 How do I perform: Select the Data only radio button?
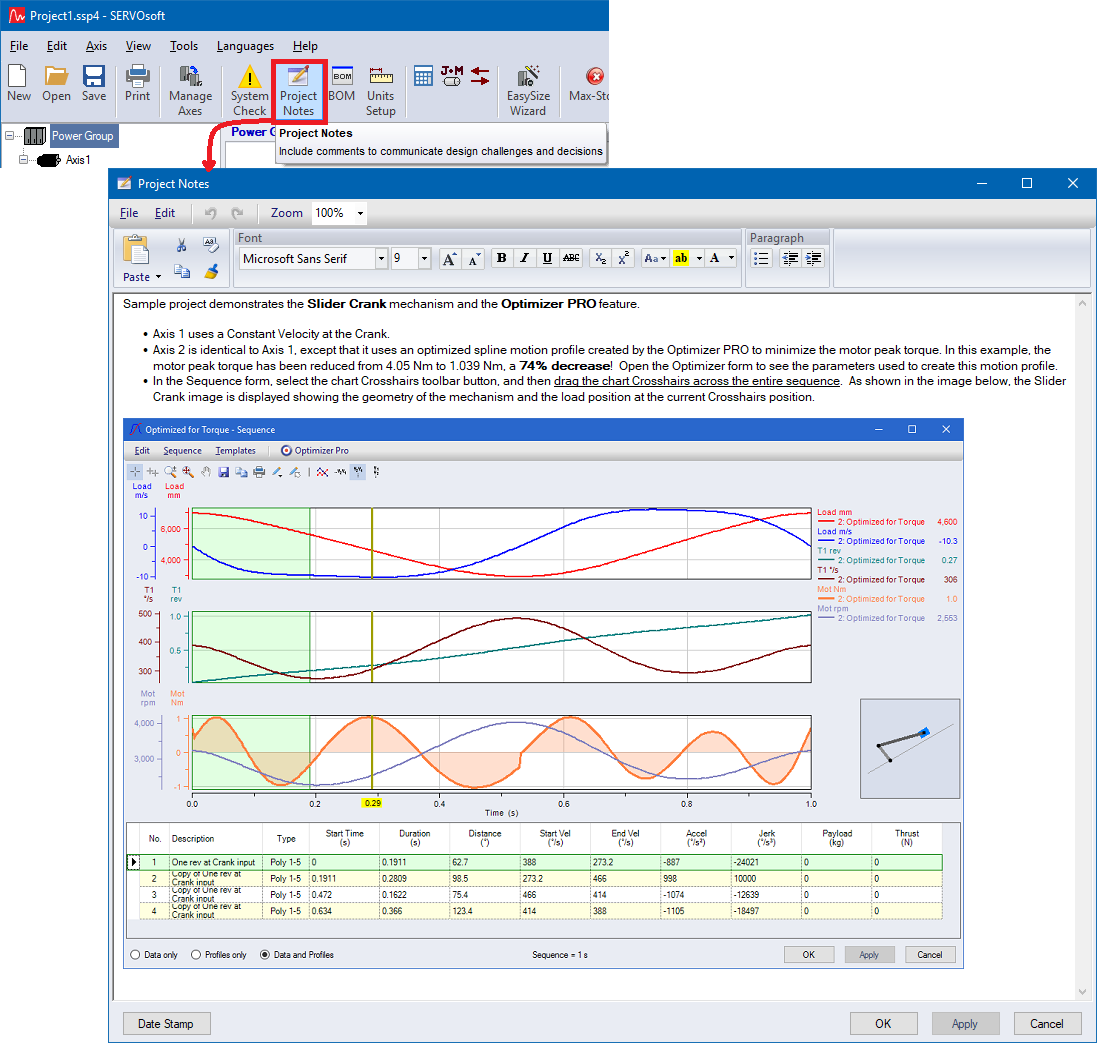click(135, 955)
